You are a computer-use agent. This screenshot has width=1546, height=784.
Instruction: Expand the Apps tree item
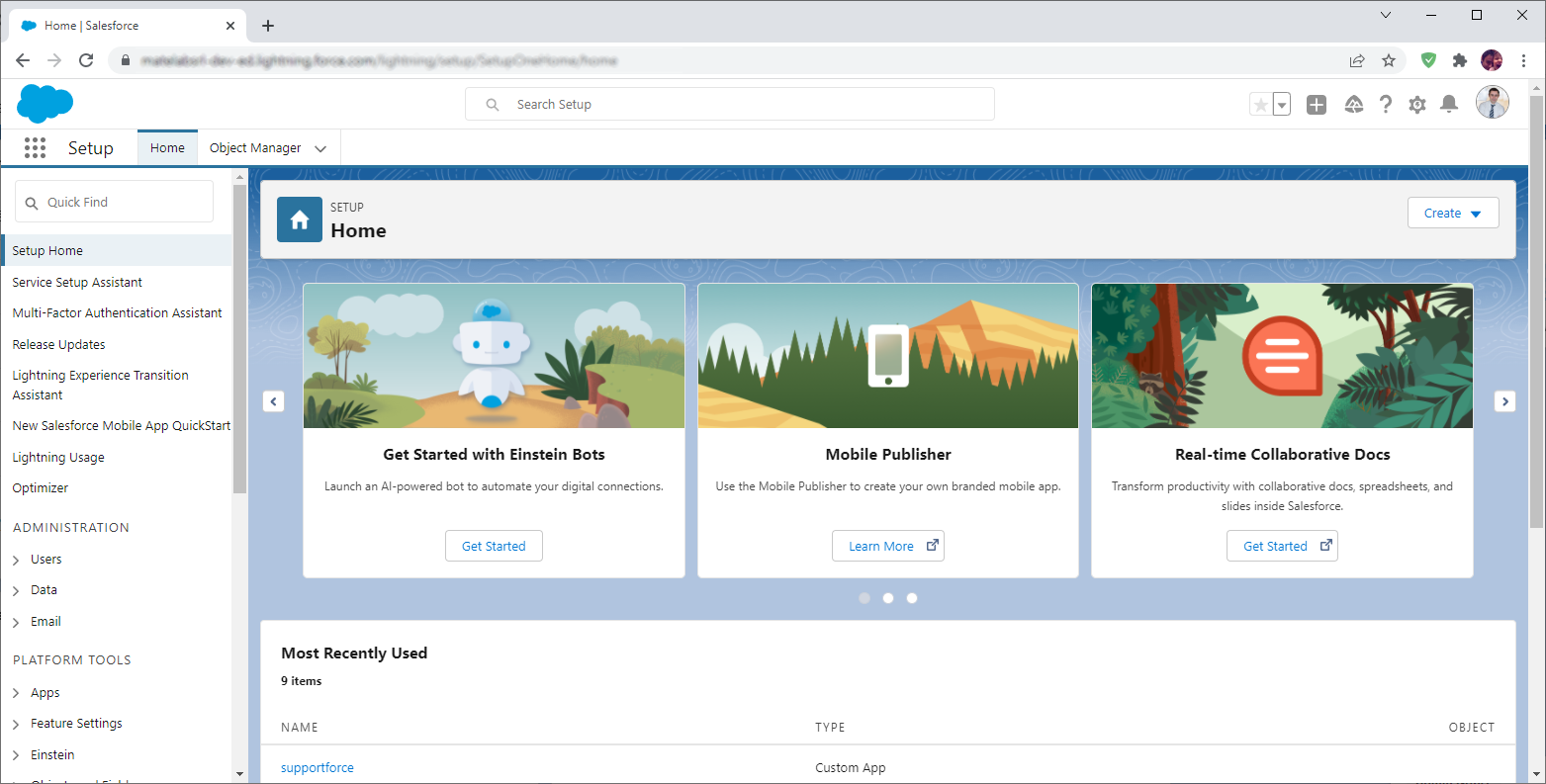click(x=45, y=693)
